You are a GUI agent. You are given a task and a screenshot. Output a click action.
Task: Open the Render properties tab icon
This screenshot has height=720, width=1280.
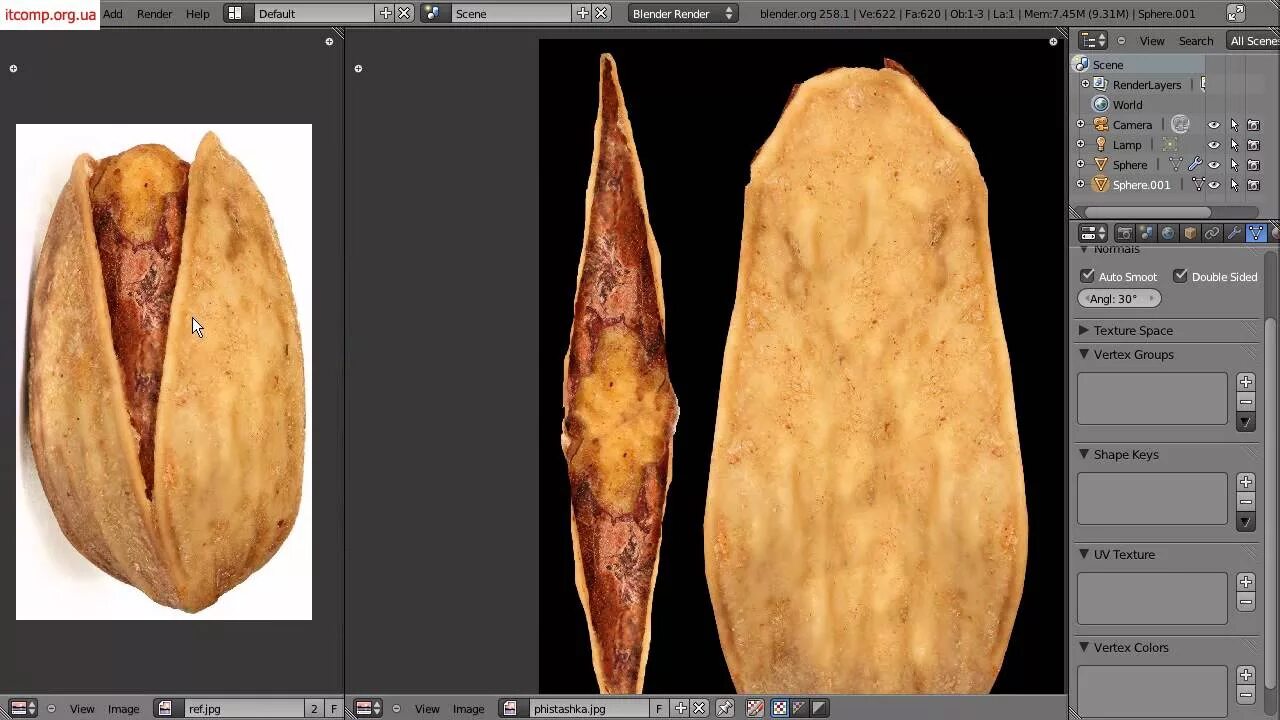(x=1124, y=233)
